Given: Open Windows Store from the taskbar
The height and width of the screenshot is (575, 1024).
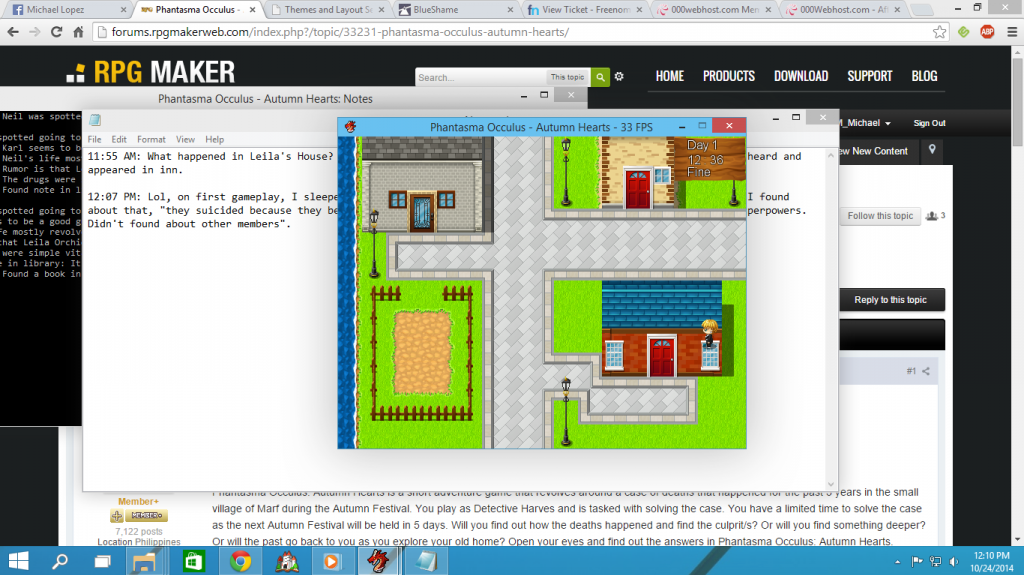Looking at the screenshot, I should [x=193, y=560].
